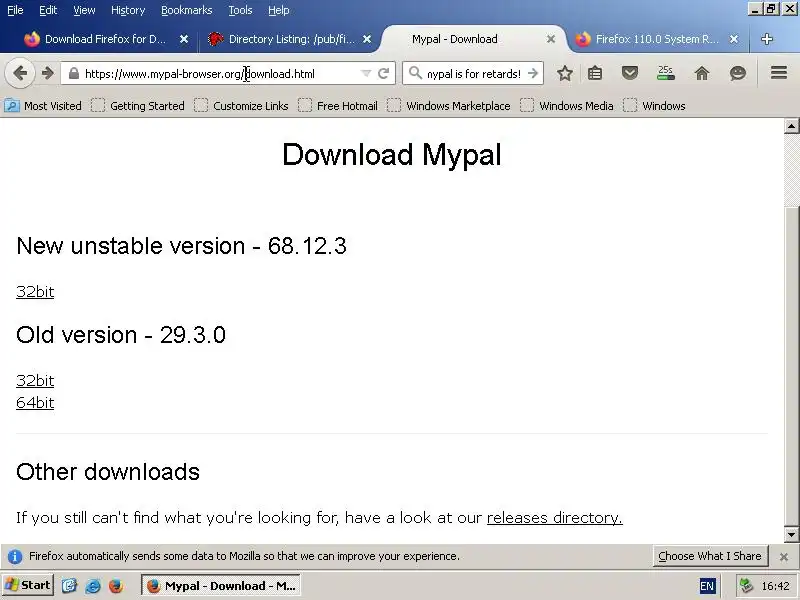Open a new tab with plus button
This screenshot has height=600, width=800.
766,39
